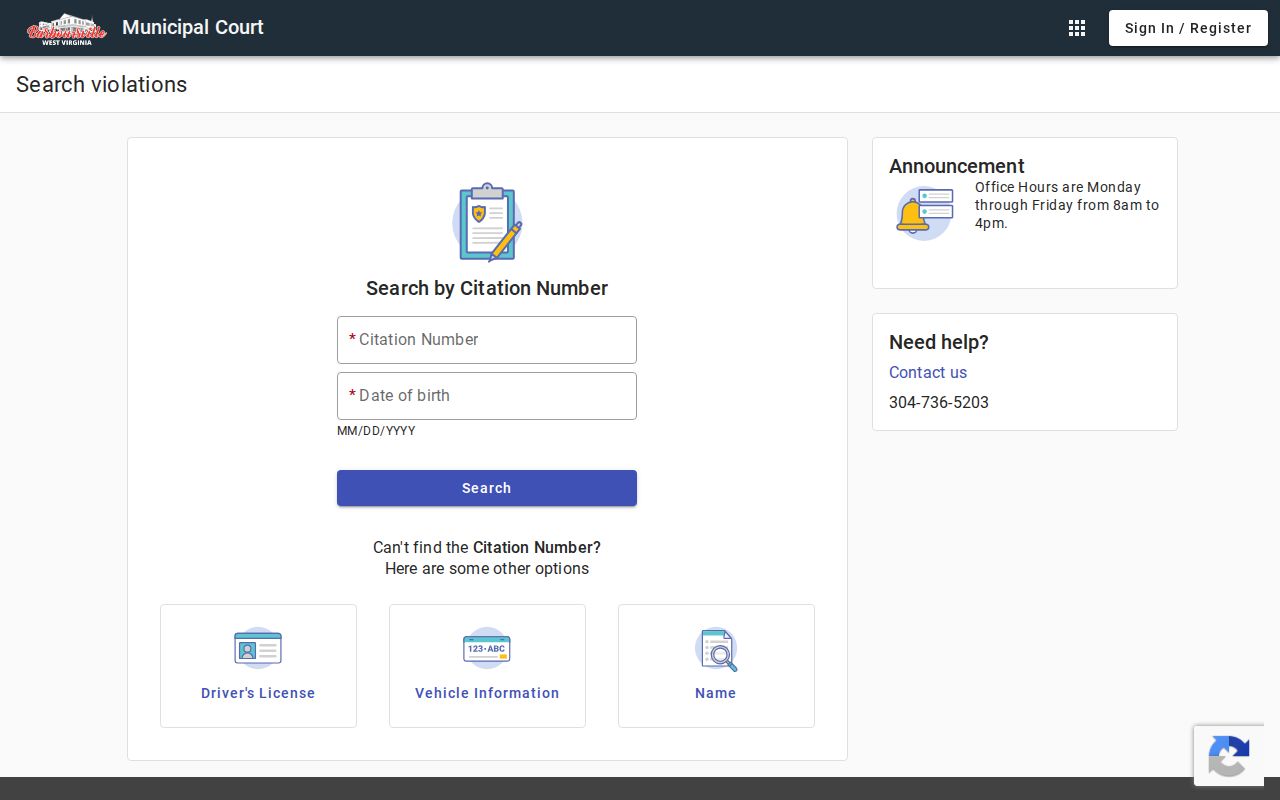Open the Contact us link
The height and width of the screenshot is (800, 1280).
tap(928, 372)
